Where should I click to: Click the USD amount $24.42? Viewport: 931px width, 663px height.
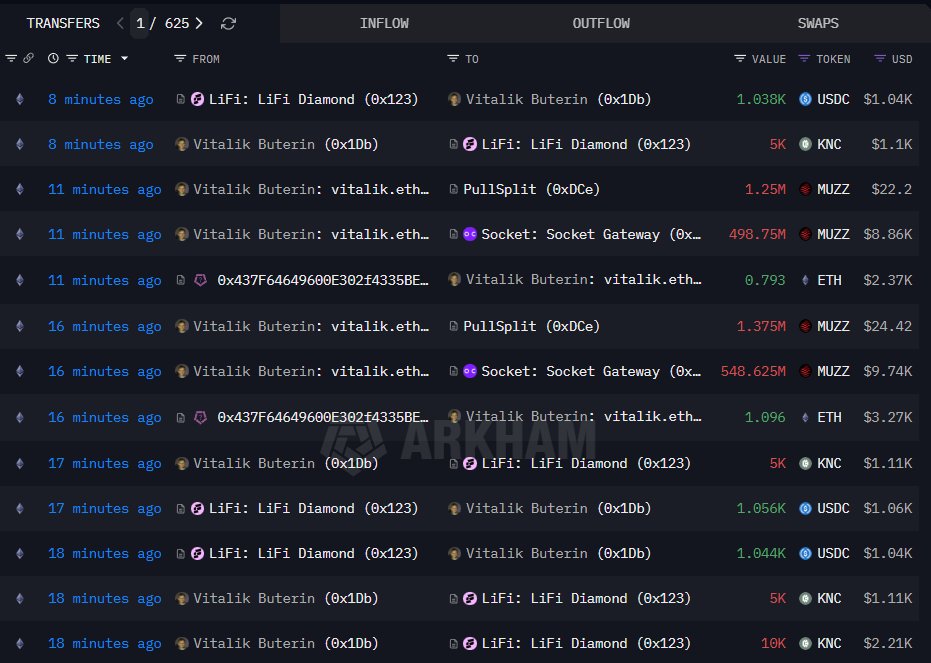pos(888,326)
